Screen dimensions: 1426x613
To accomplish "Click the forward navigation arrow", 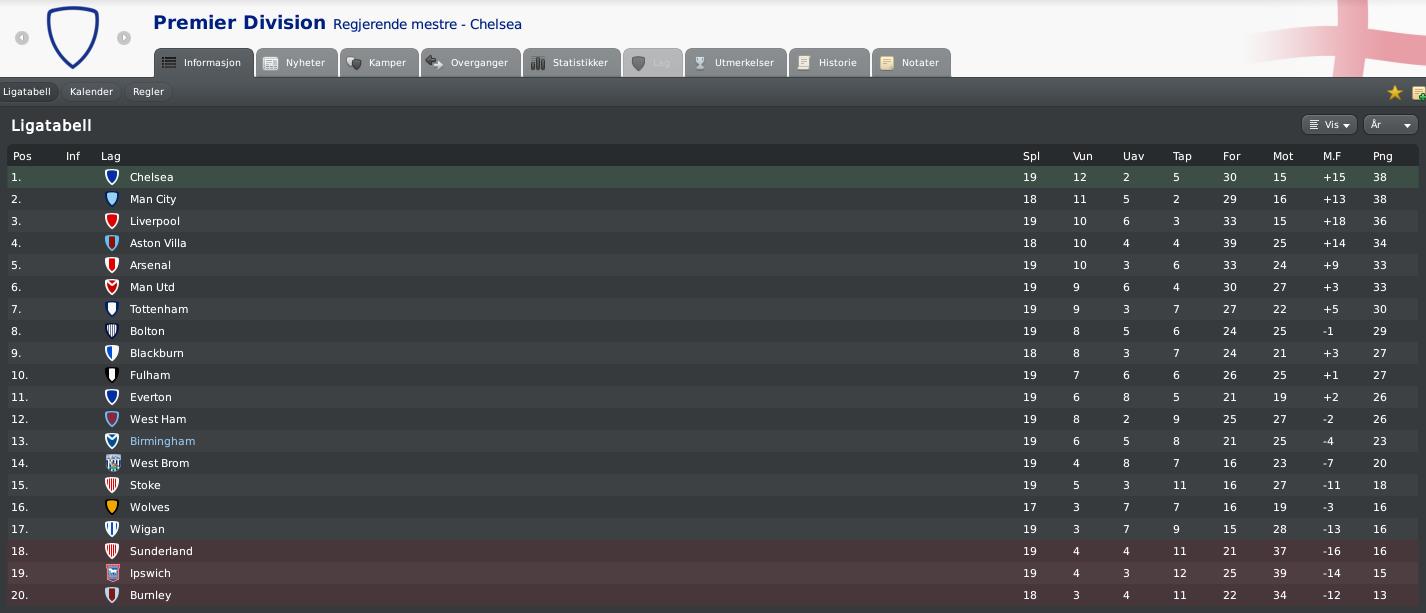I will click(x=124, y=38).
